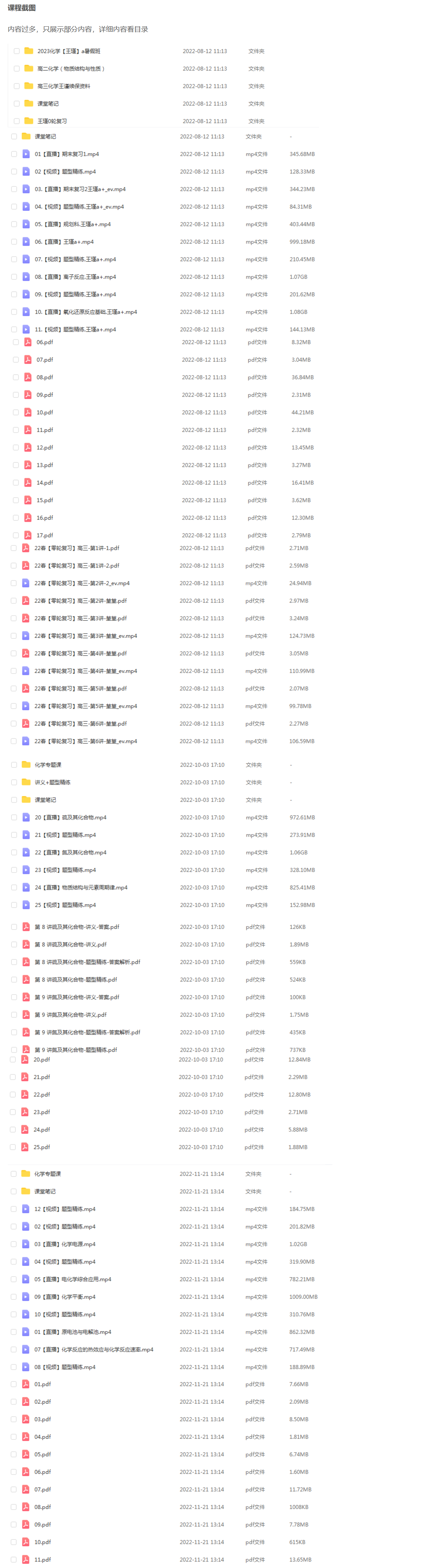Click the PDF icon of 22春【零轮复习】高三-第1讲-1.pdf
431x1568 pixels.
point(26,548)
